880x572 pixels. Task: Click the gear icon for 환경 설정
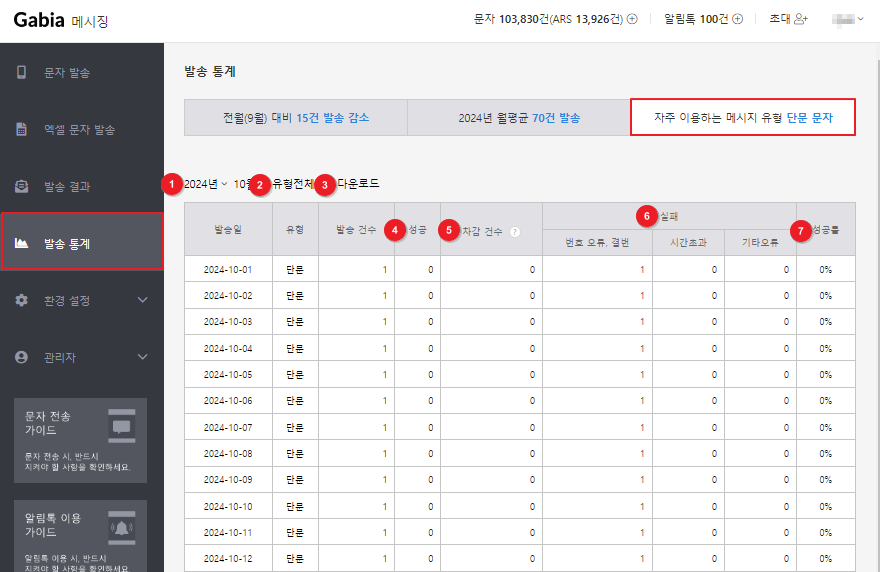pos(21,300)
